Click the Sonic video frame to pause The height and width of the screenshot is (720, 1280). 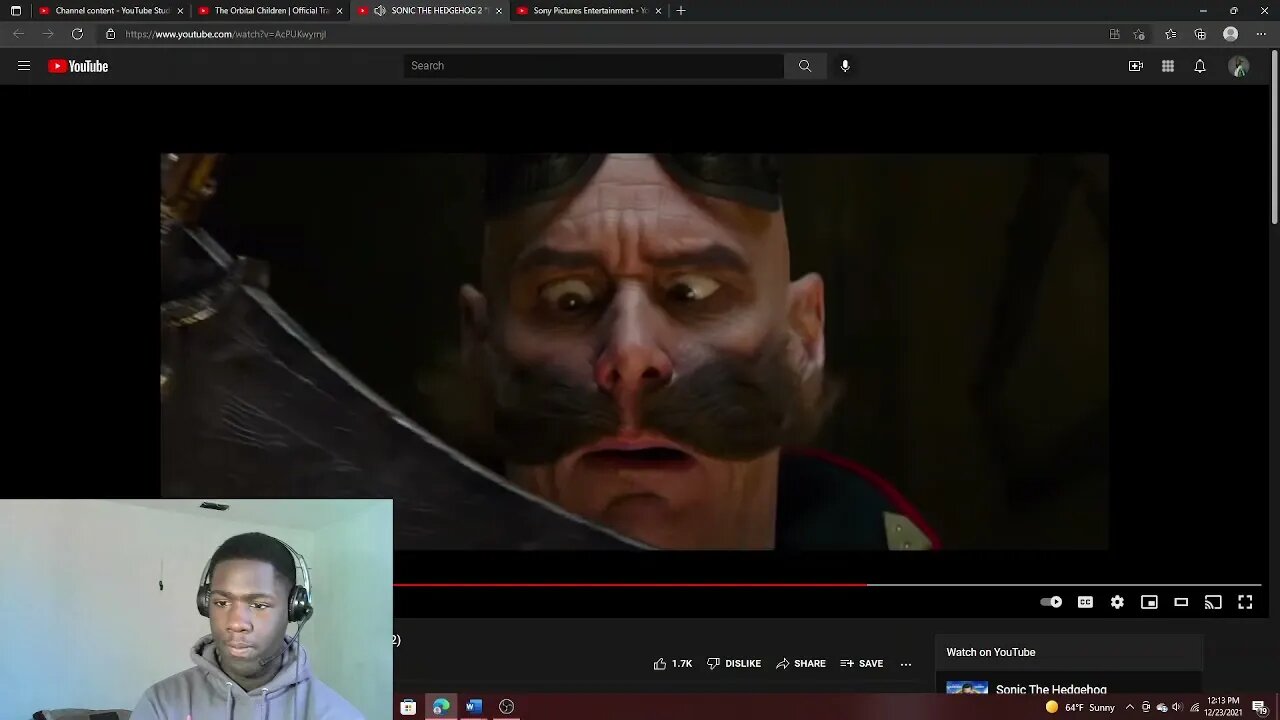(x=634, y=351)
